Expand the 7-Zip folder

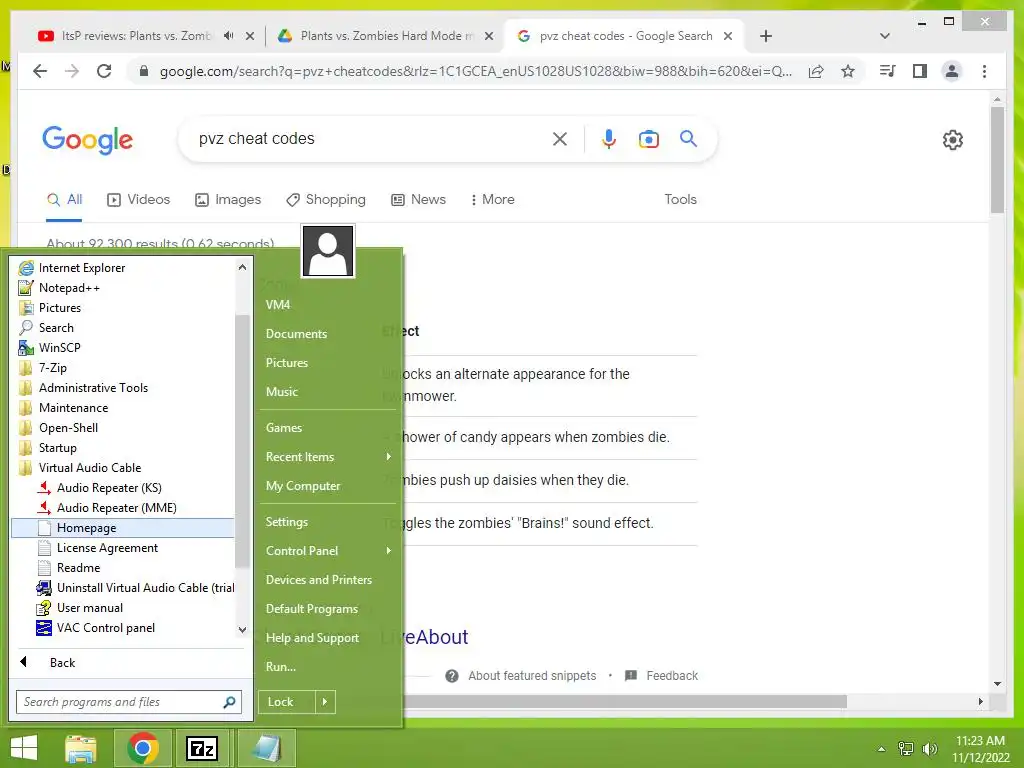tap(123, 368)
